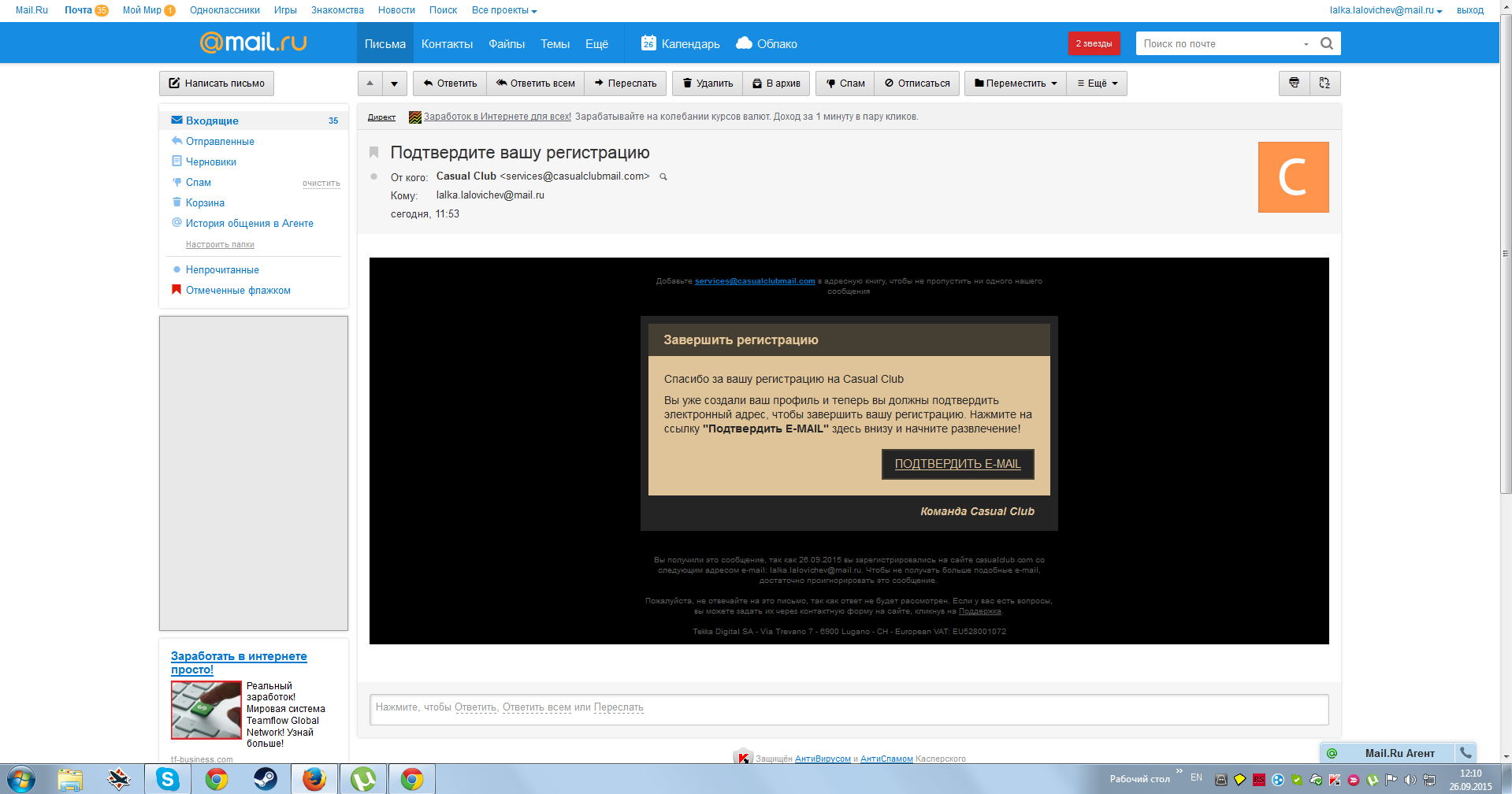
Task: Open Mail.Ru Агент chat bar
Action: 1387,753
